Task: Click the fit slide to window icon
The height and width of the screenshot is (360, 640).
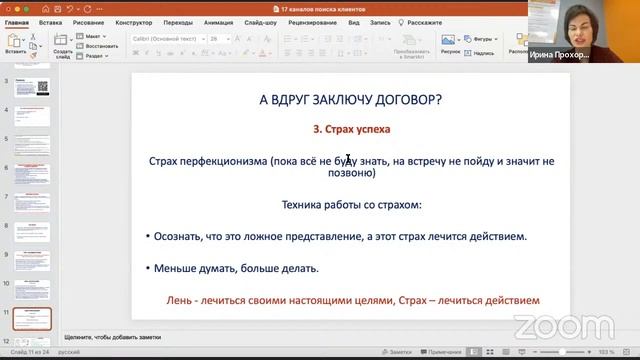Action: (627, 352)
